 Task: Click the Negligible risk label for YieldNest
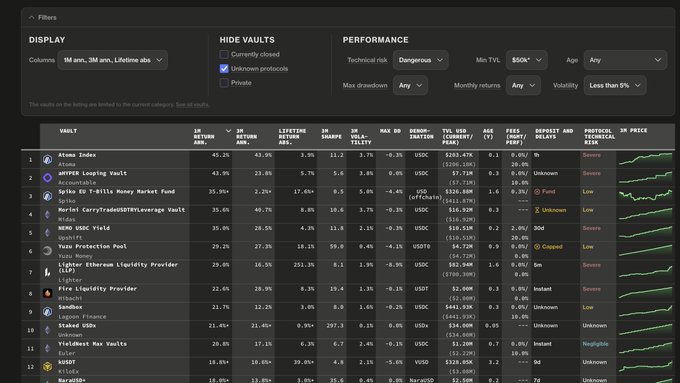[x=595, y=344]
